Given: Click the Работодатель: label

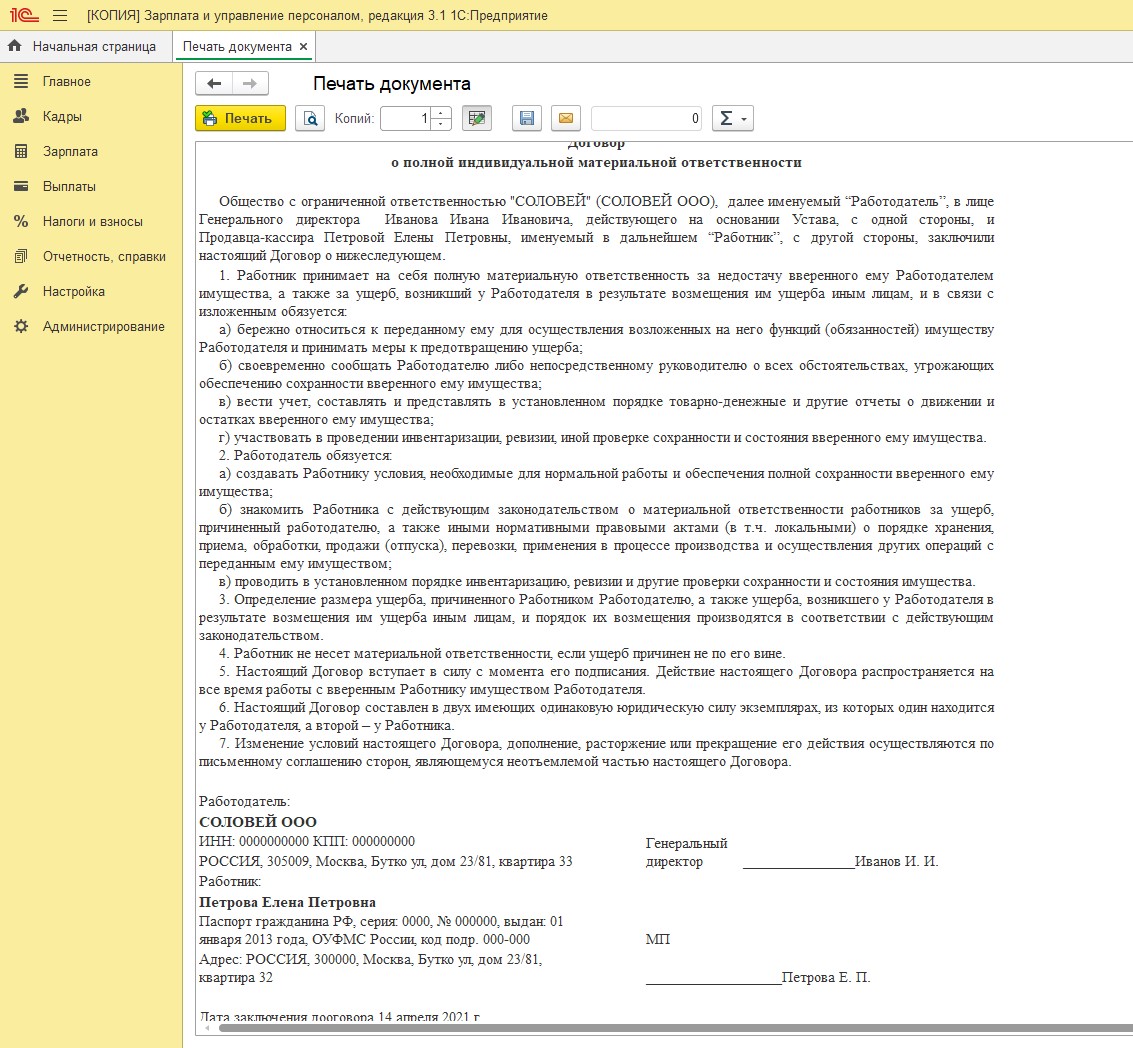Looking at the screenshot, I should 244,802.
